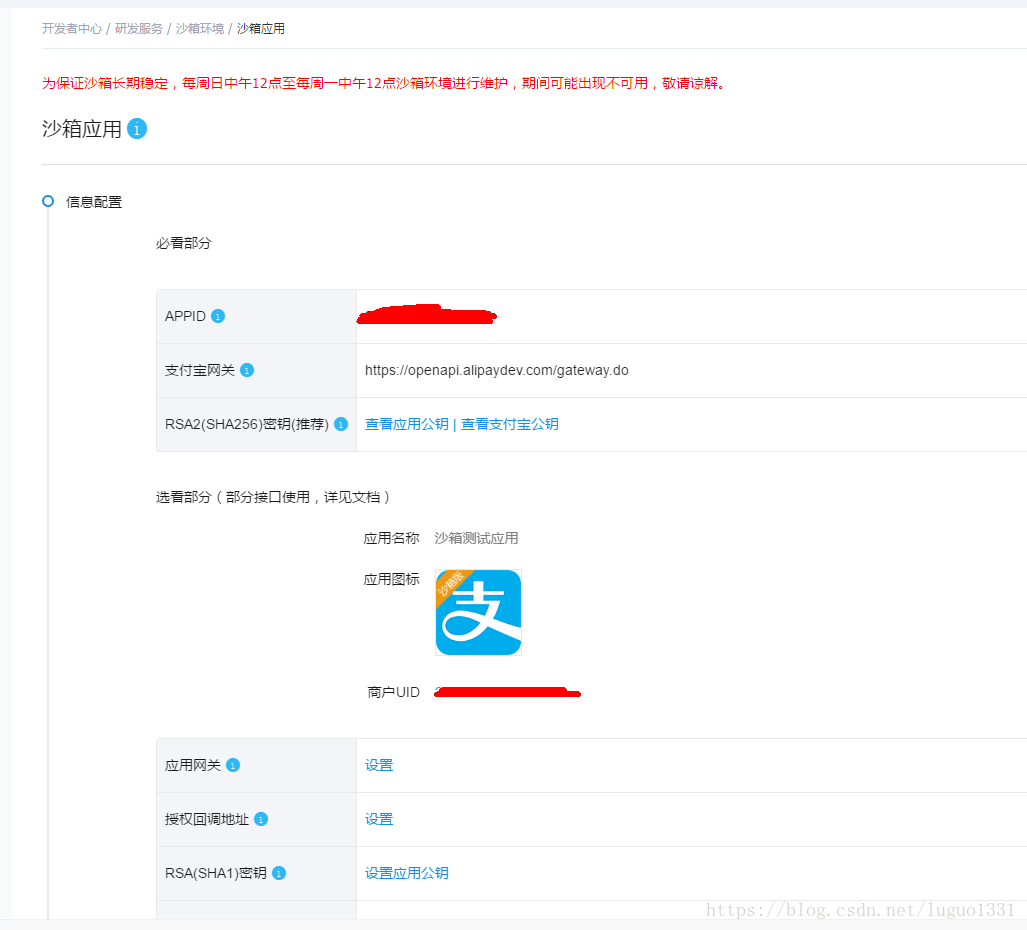The height and width of the screenshot is (930, 1027).
Task: Click the 必看部分 label
Action: point(184,243)
